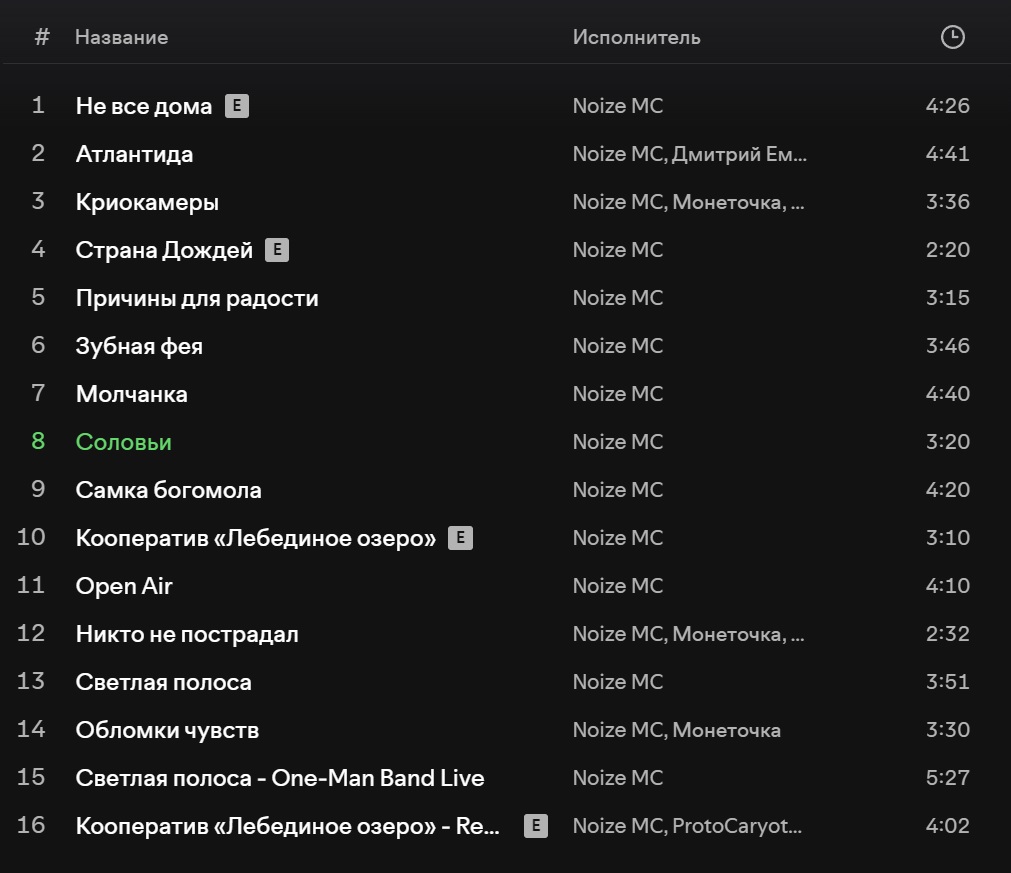Click track number 11 beside Open Air

[x=31, y=585]
